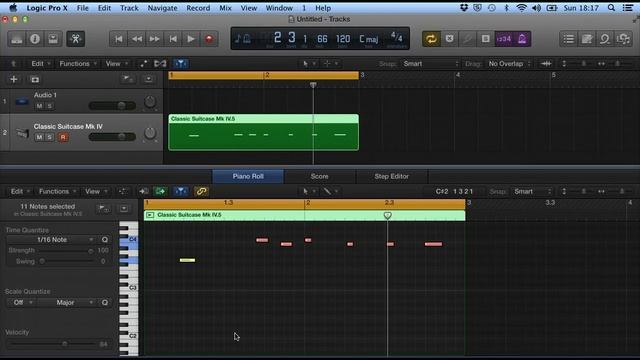This screenshot has height=360, width=640.
Task: Click the Add Track plus button
Action: point(13,79)
